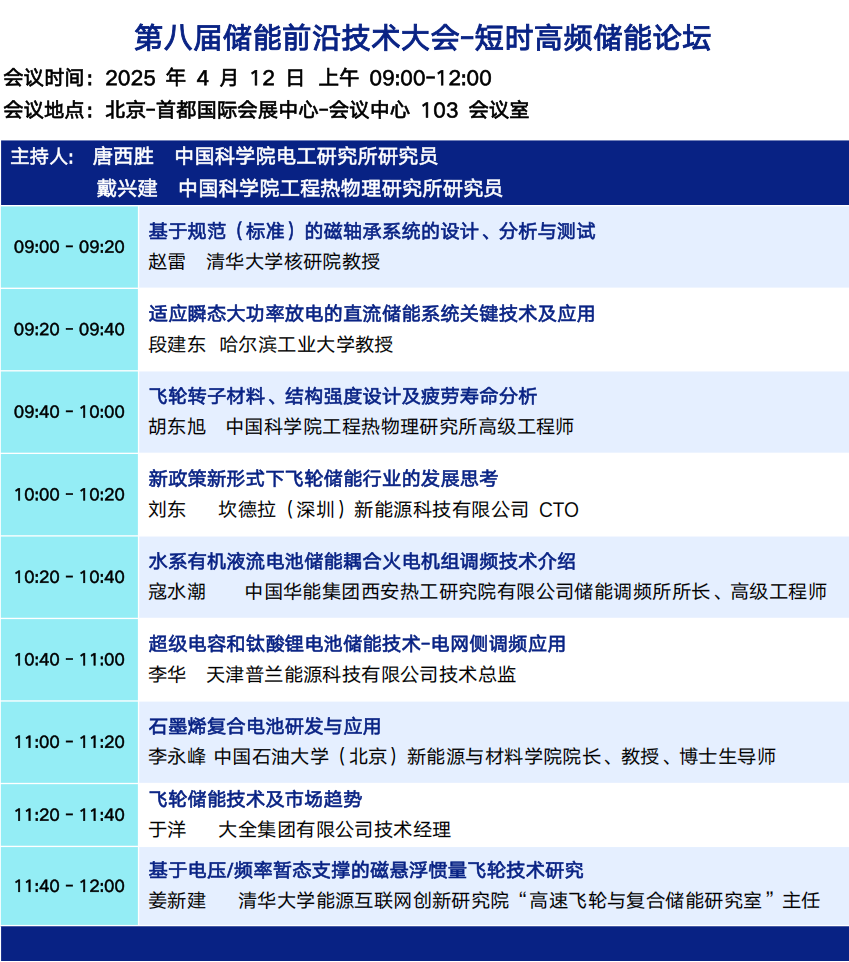849x962 pixels.
Task: Click the 09:40 - 10:00 time slot
Action: tap(69, 412)
